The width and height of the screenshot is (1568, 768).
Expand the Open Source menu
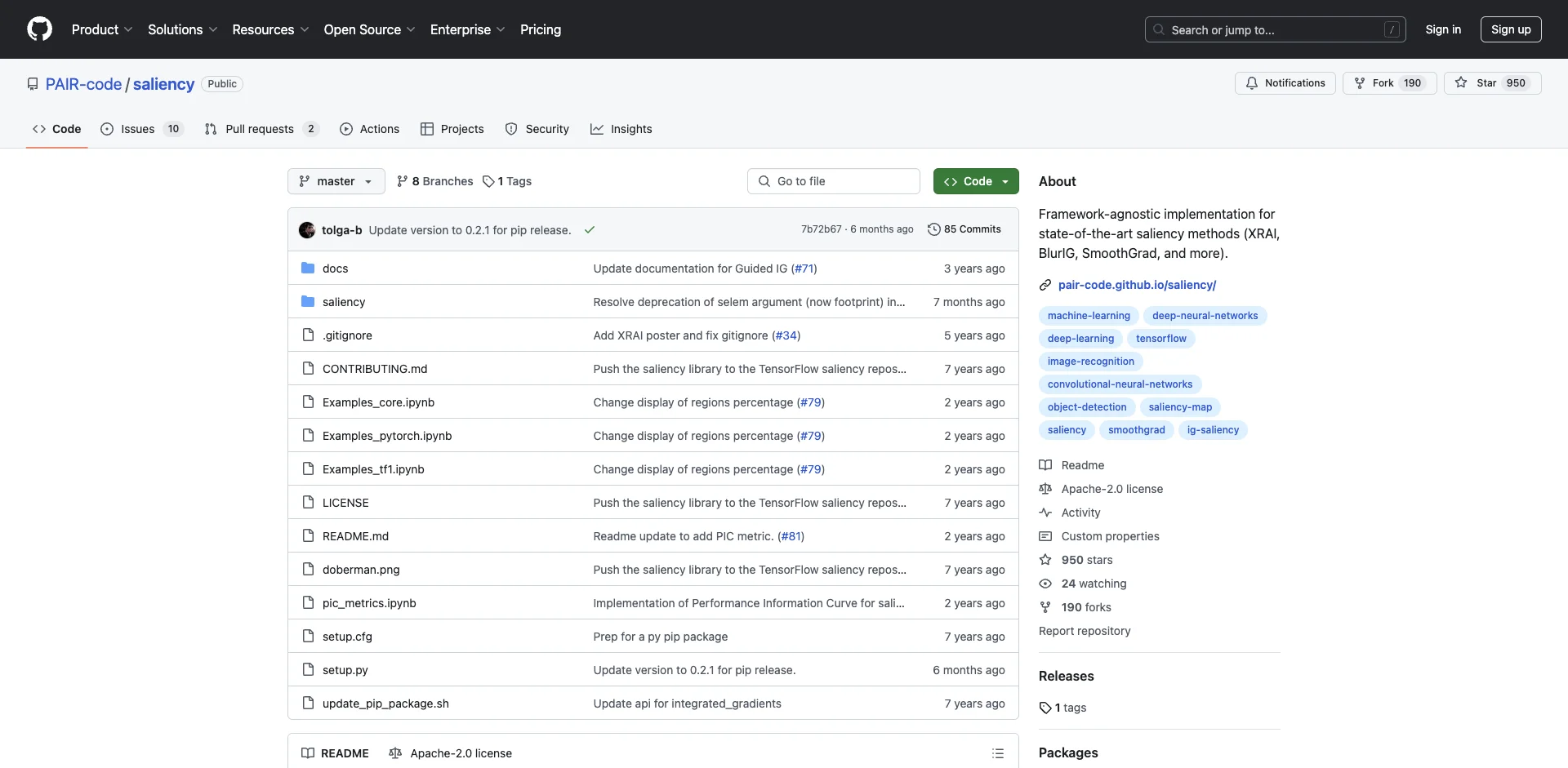[369, 29]
